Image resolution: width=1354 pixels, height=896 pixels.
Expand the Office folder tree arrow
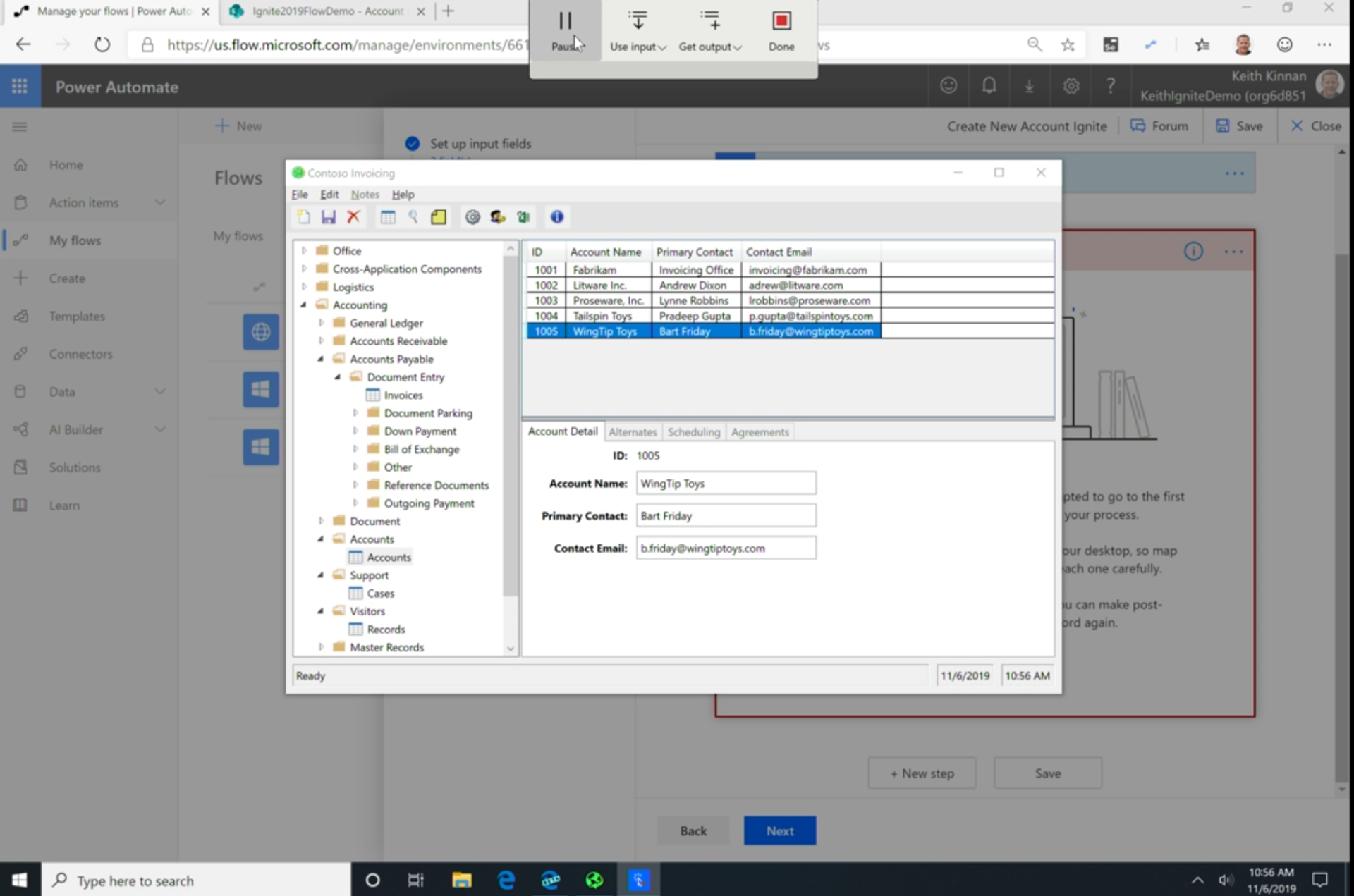pyautogui.click(x=305, y=250)
